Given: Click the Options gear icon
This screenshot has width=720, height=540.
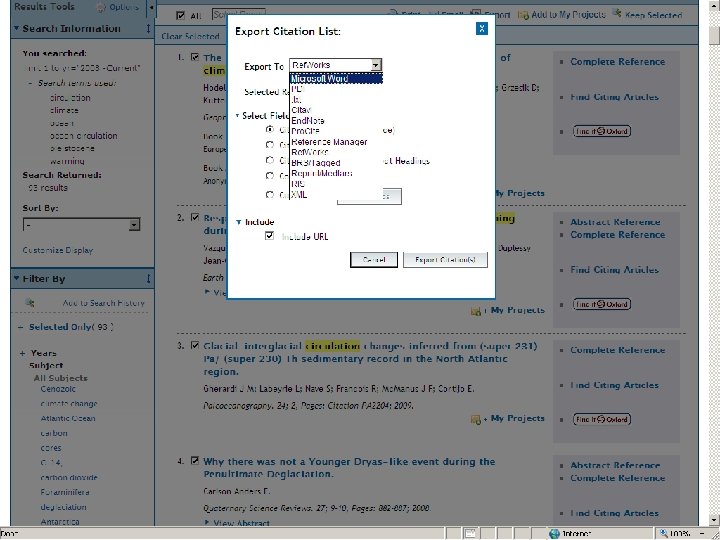Looking at the screenshot, I should pyautogui.click(x=101, y=7).
